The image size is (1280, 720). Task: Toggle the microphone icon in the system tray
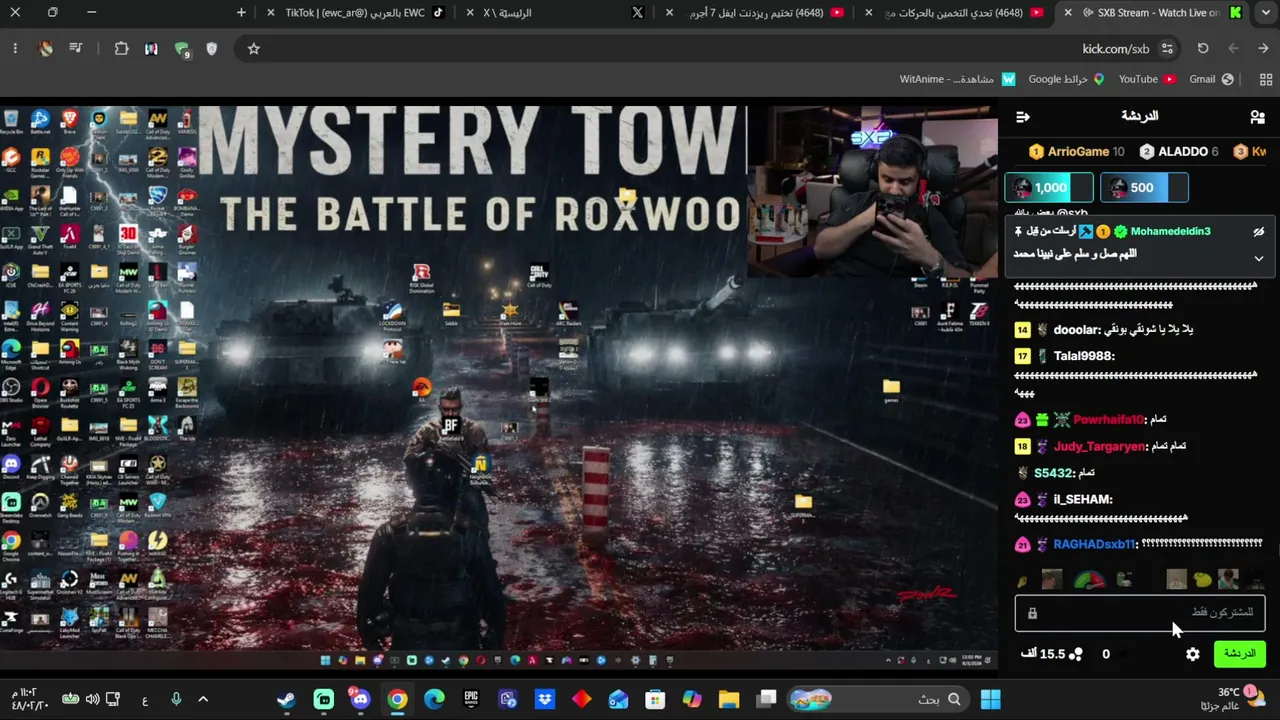click(x=176, y=699)
